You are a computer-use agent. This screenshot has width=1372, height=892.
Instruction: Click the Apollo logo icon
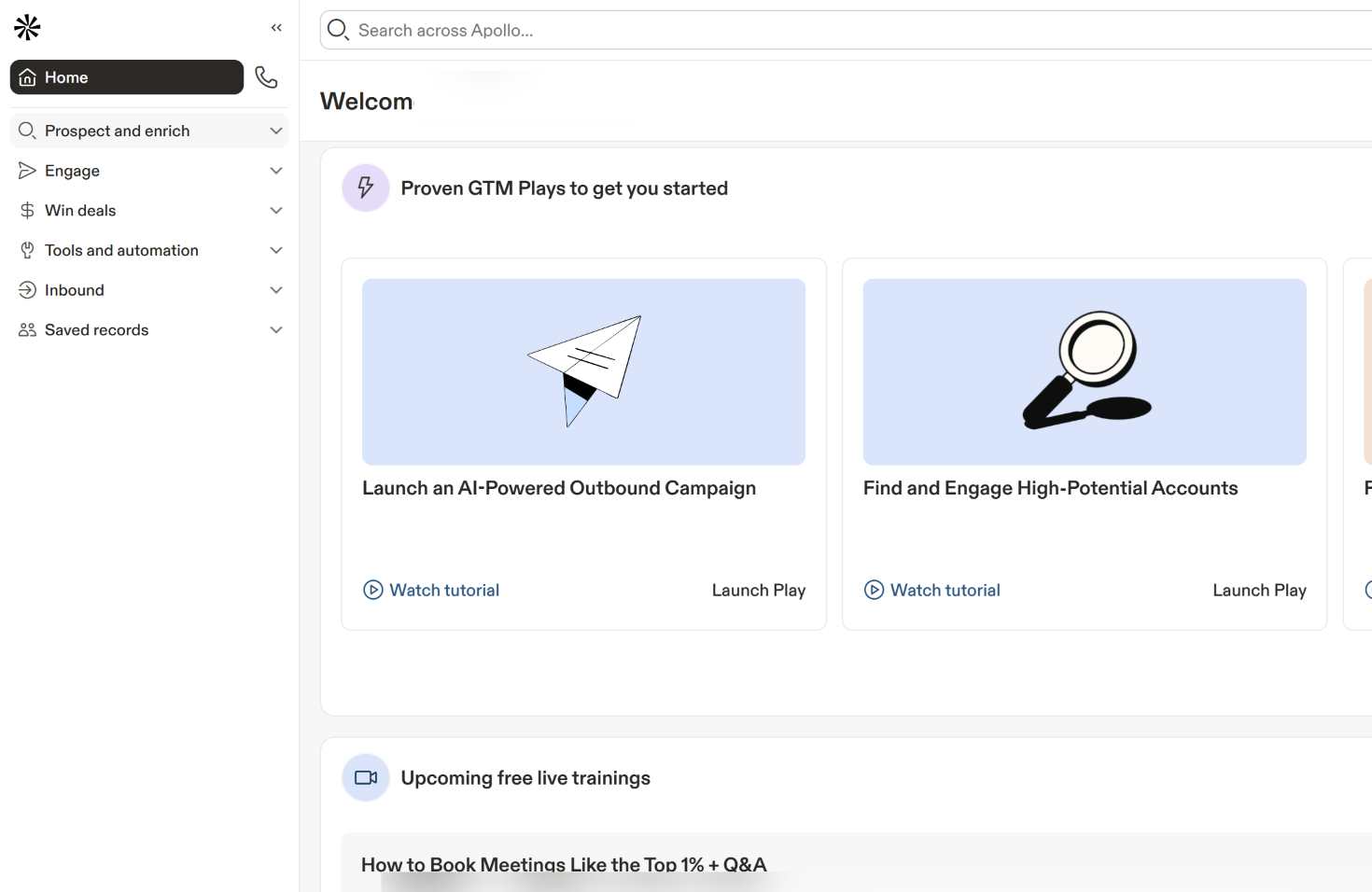pyautogui.click(x=27, y=28)
